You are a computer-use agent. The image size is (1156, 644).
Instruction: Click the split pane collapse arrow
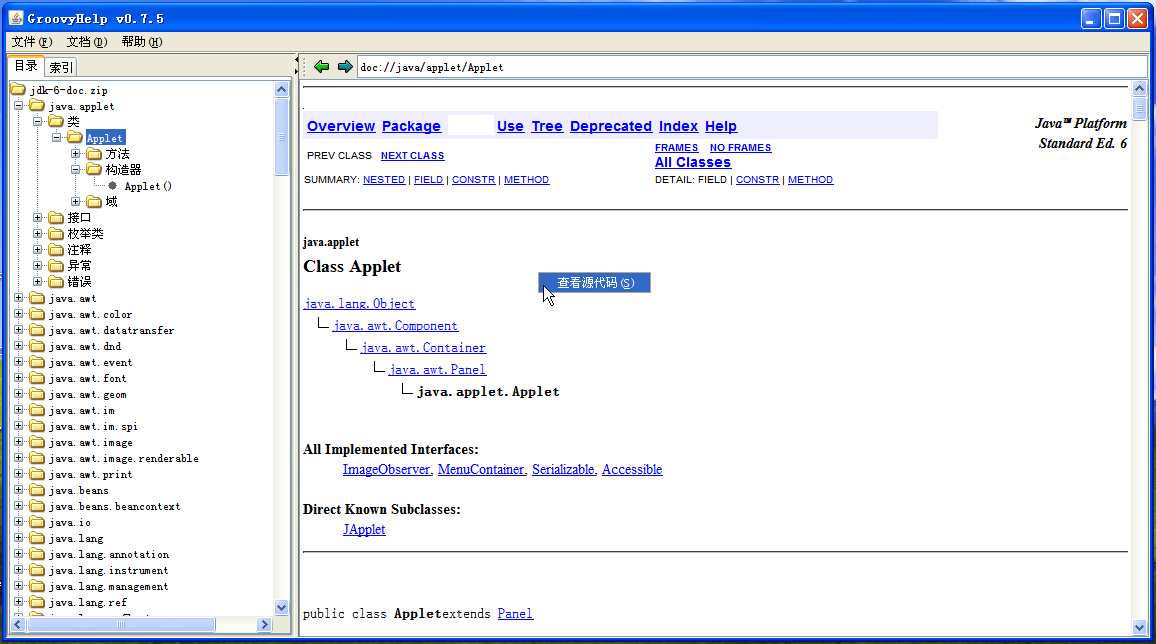point(296,60)
